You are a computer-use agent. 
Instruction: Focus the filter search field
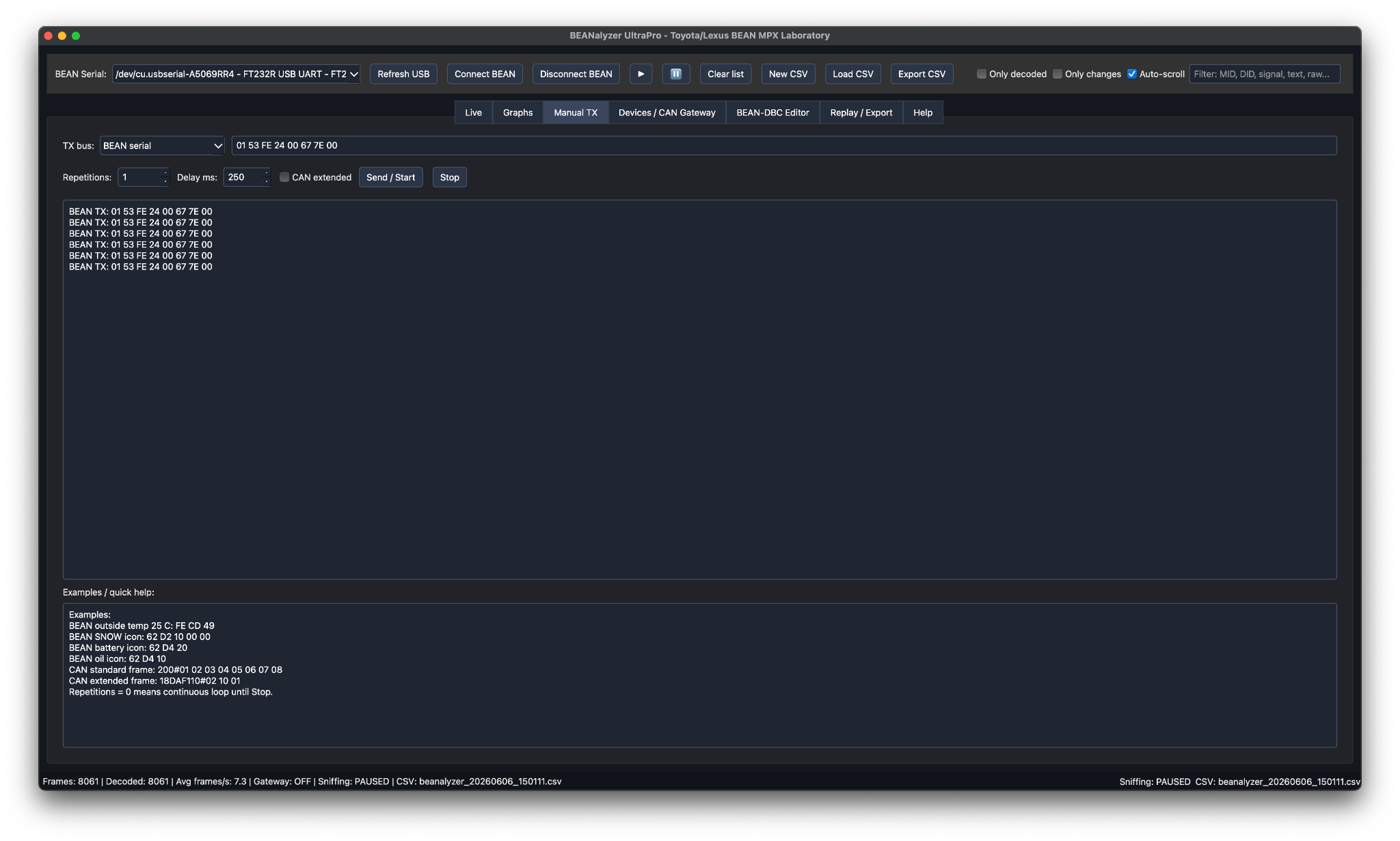1264,74
